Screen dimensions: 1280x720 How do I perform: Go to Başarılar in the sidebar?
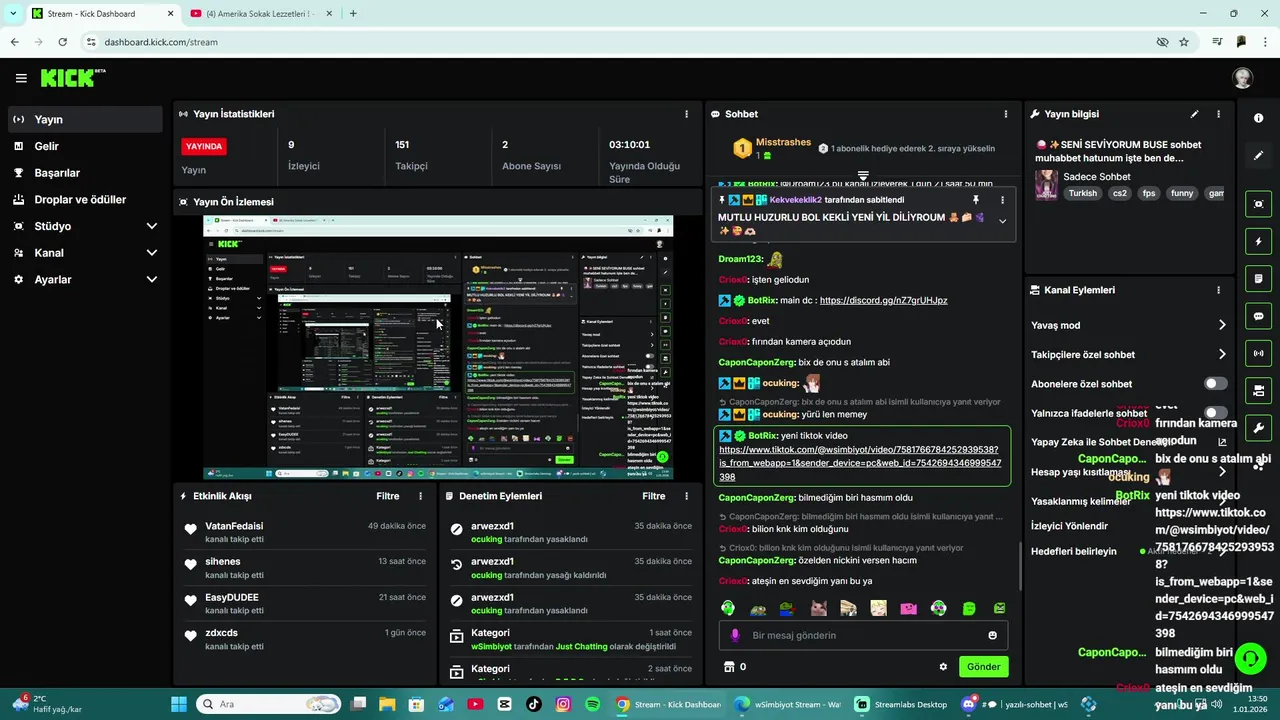click(x=84, y=173)
